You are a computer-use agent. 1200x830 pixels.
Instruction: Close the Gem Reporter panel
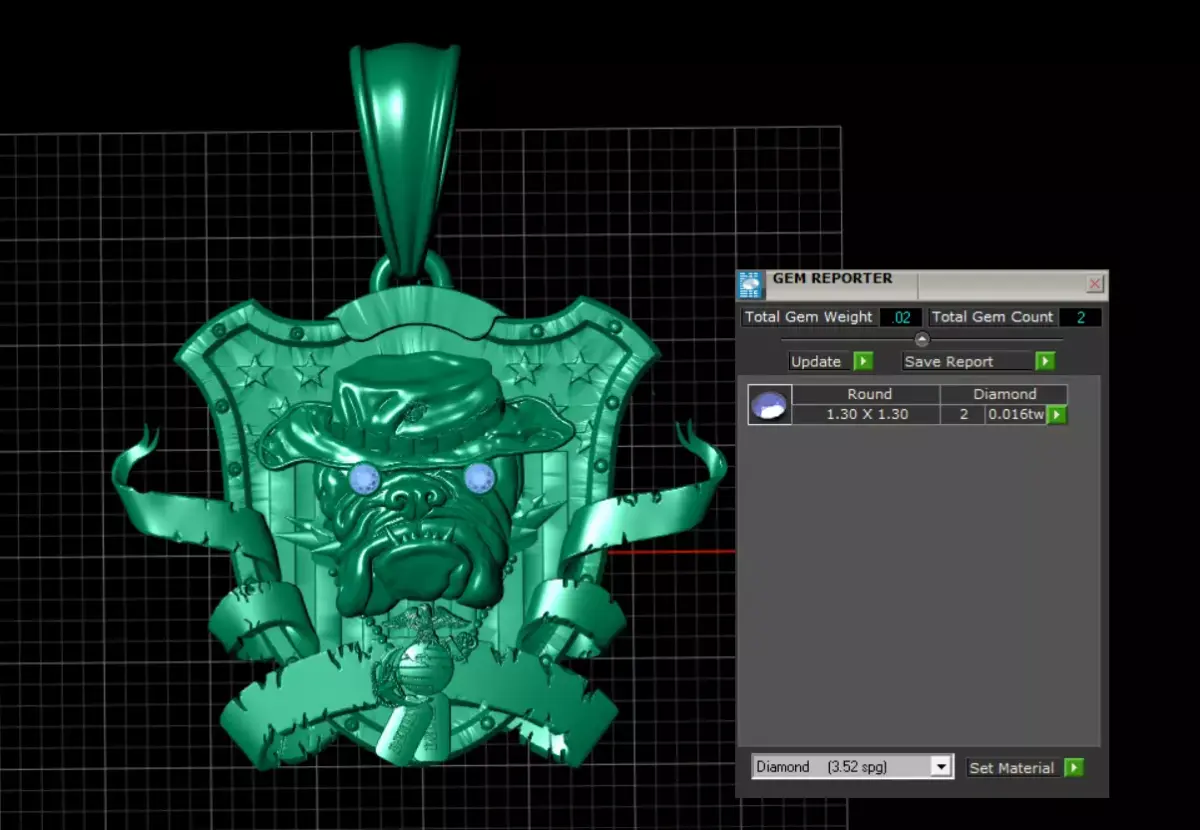[x=1095, y=284]
